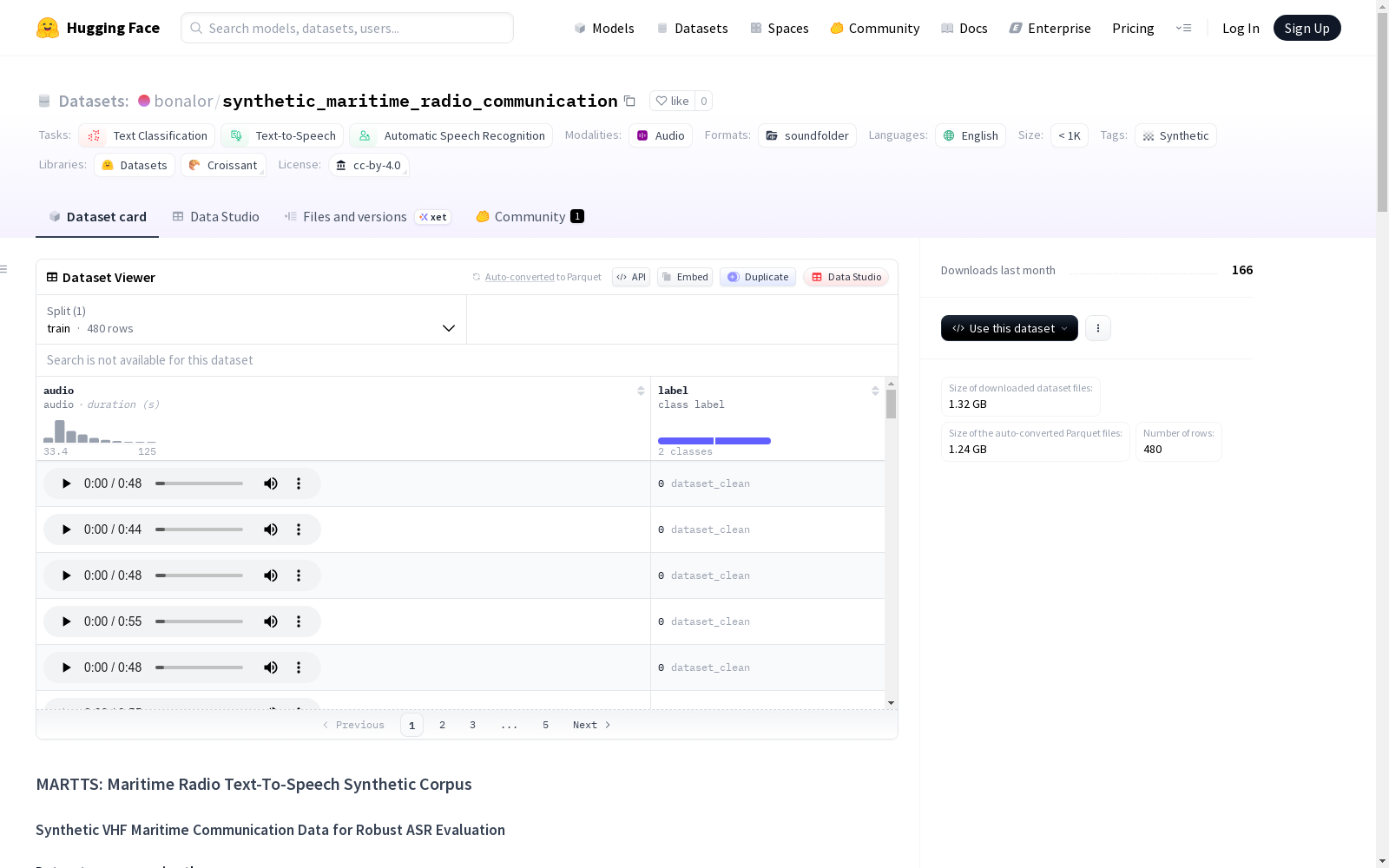Click the Datasets library tag

[x=135, y=165]
